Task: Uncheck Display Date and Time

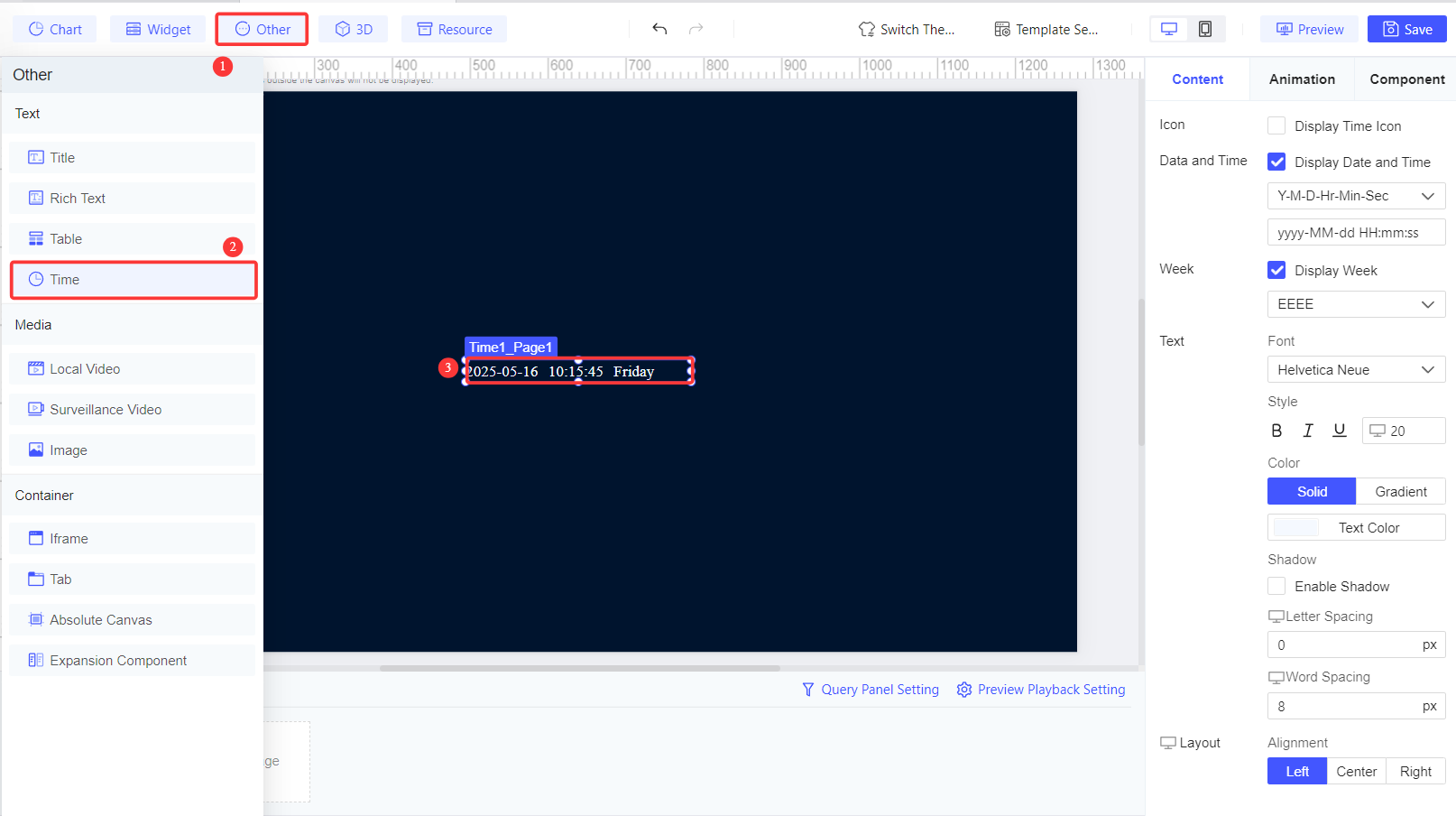Action: (x=1276, y=162)
